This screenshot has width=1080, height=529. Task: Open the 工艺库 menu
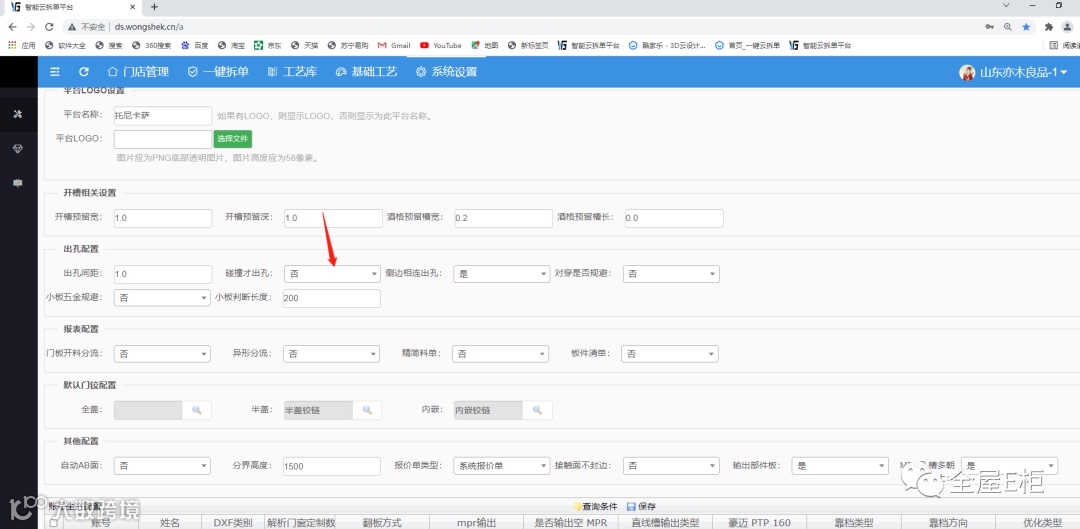pos(292,72)
